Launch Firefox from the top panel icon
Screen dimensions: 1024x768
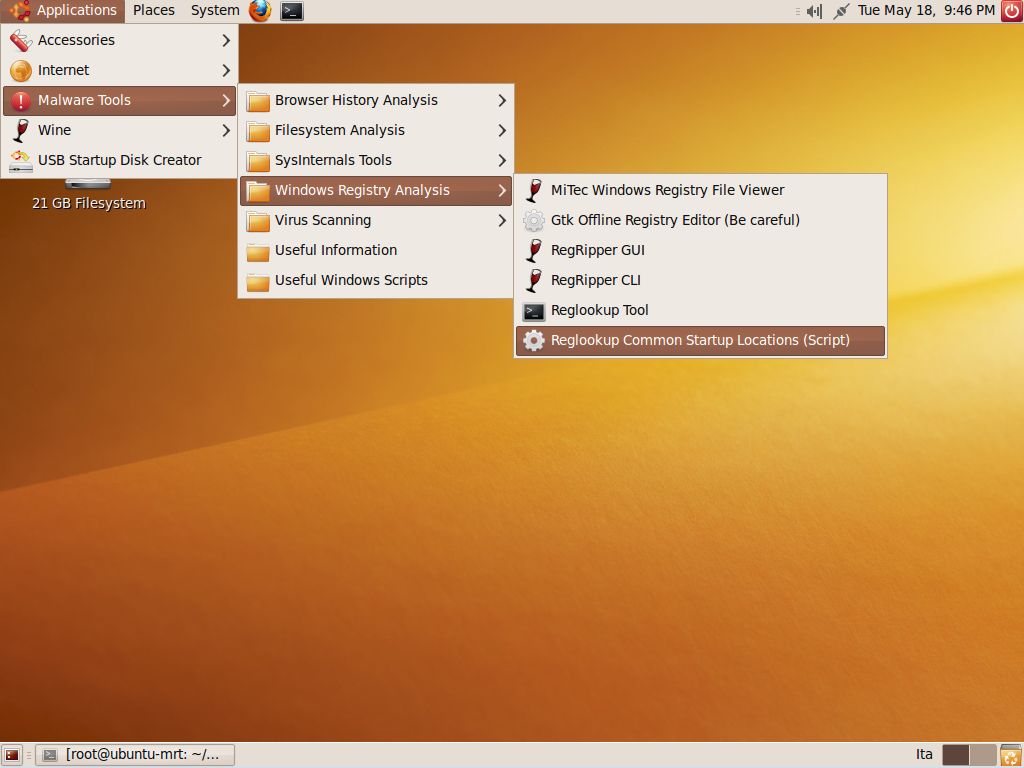point(260,10)
